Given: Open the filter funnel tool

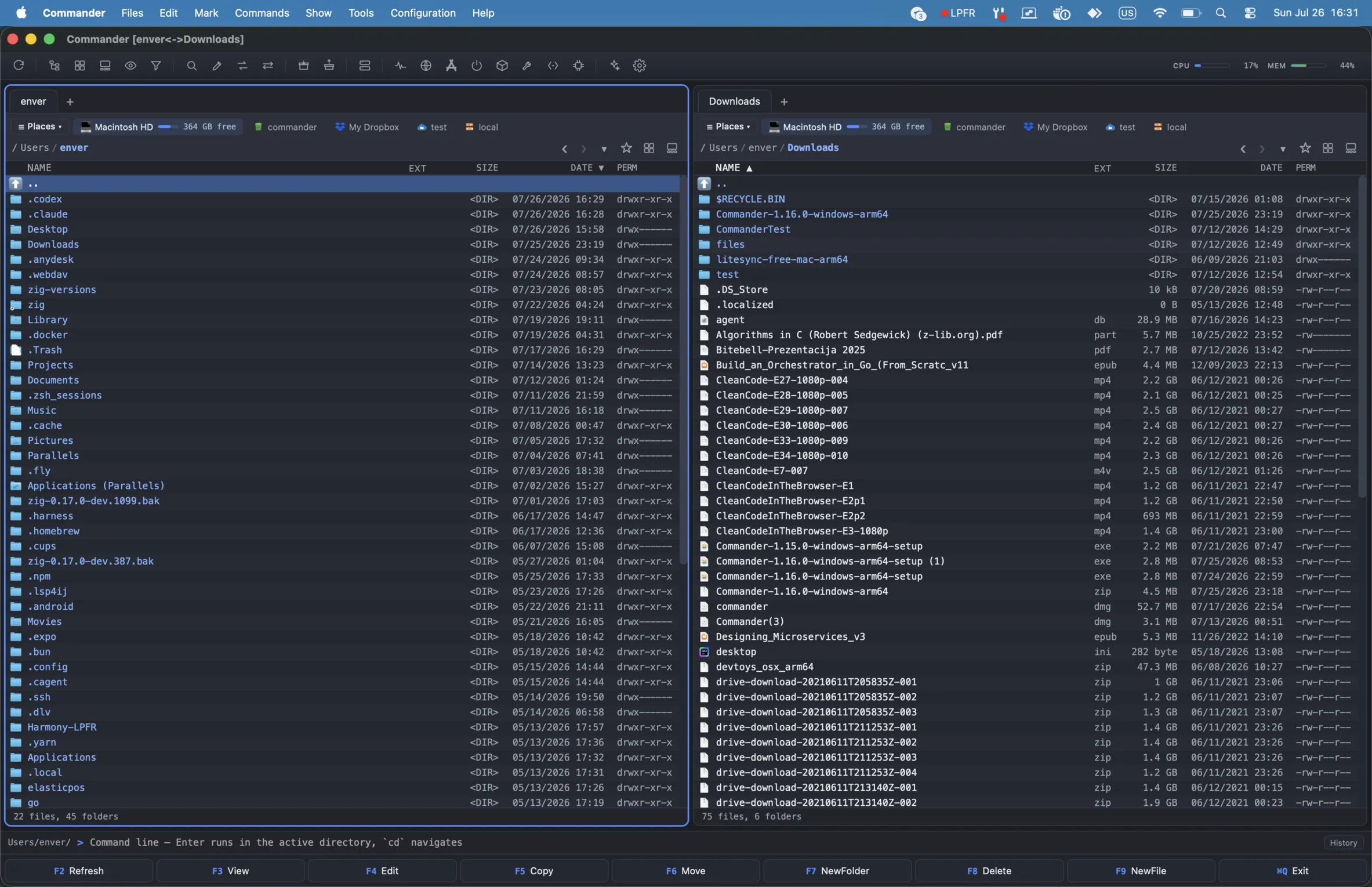Looking at the screenshot, I should (x=156, y=66).
